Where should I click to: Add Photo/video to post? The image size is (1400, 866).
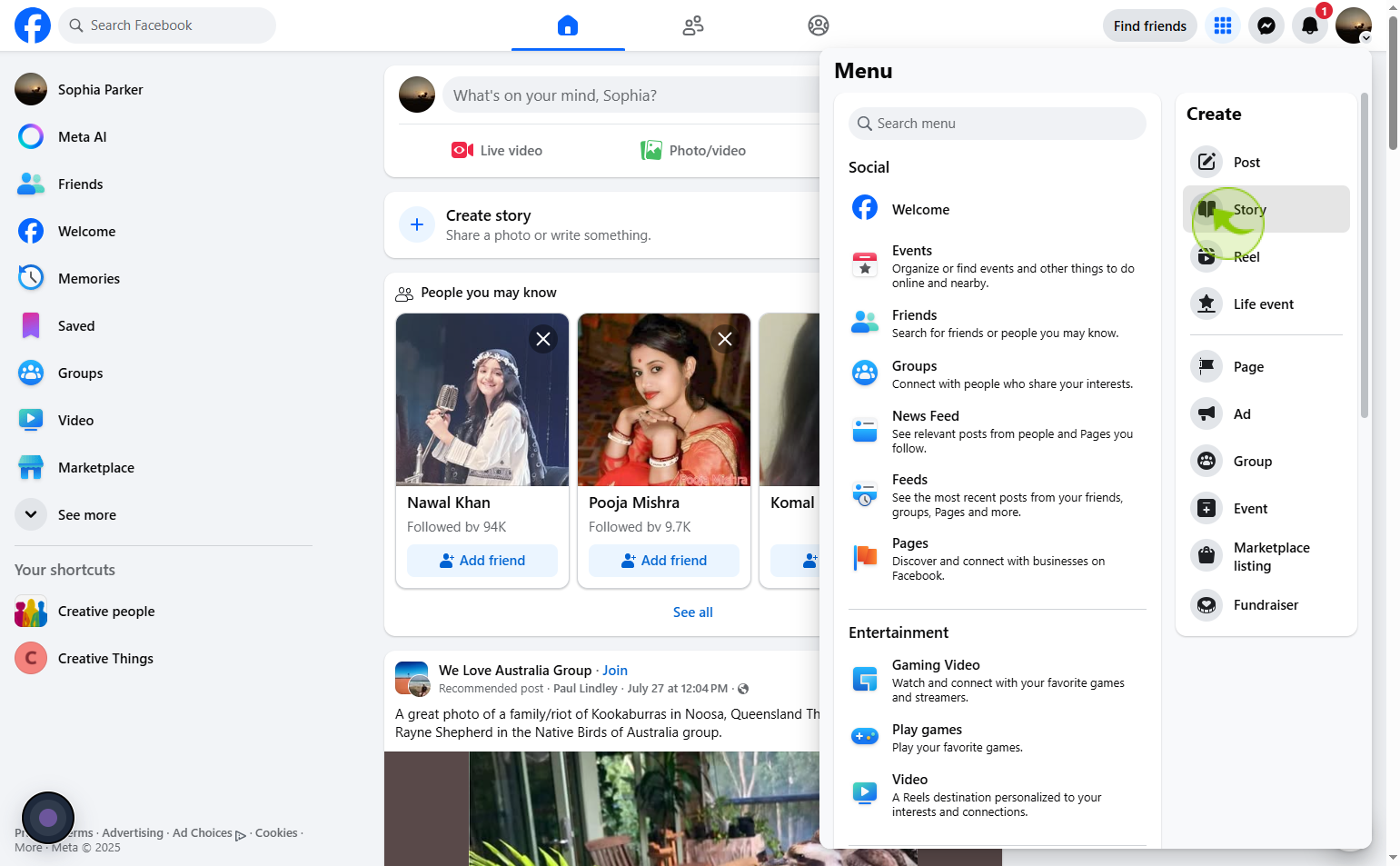pyautogui.click(x=693, y=151)
